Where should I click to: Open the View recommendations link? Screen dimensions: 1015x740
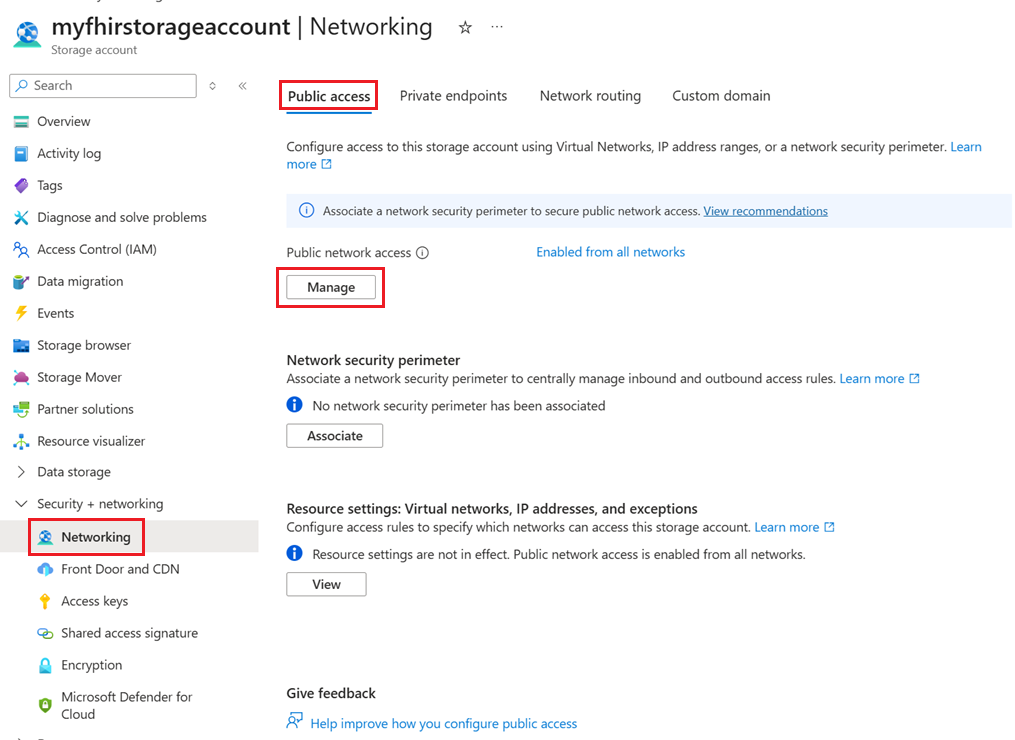tap(765, 211)
